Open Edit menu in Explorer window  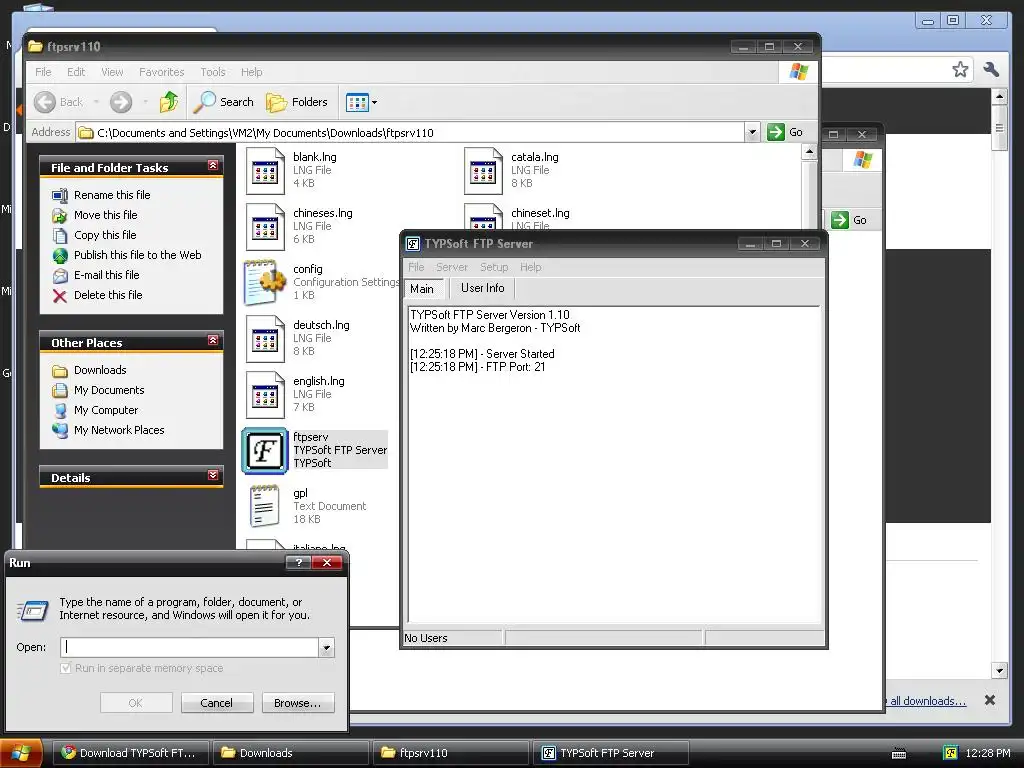click(x=76, y=72)
